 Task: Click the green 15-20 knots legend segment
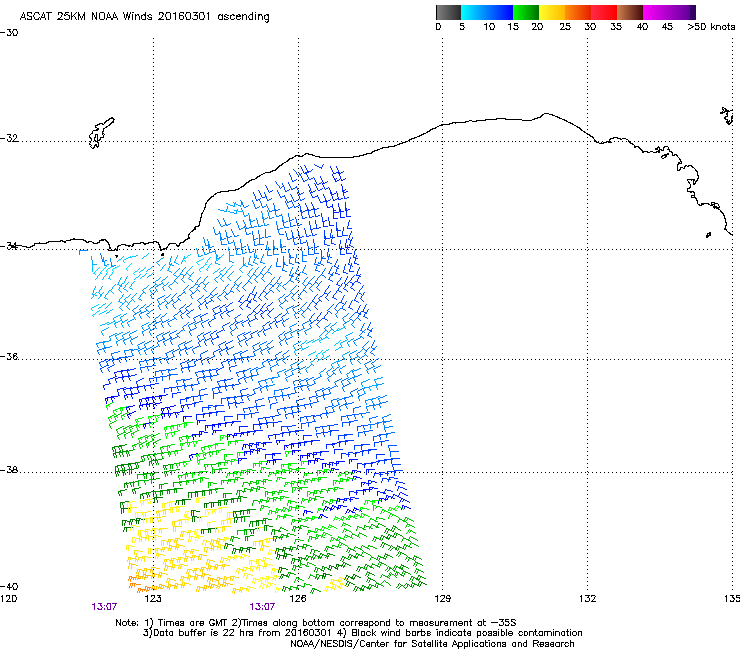526,12
